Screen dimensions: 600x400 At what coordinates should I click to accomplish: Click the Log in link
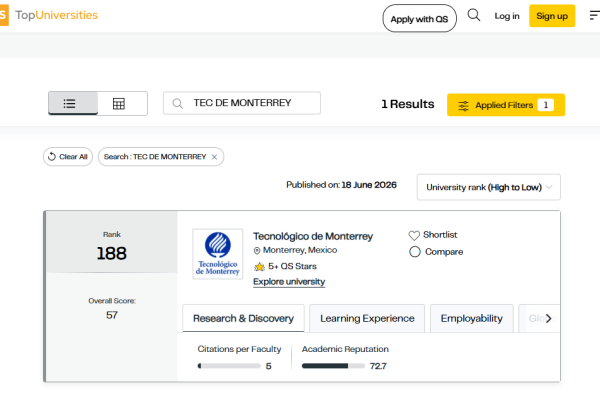507,16
